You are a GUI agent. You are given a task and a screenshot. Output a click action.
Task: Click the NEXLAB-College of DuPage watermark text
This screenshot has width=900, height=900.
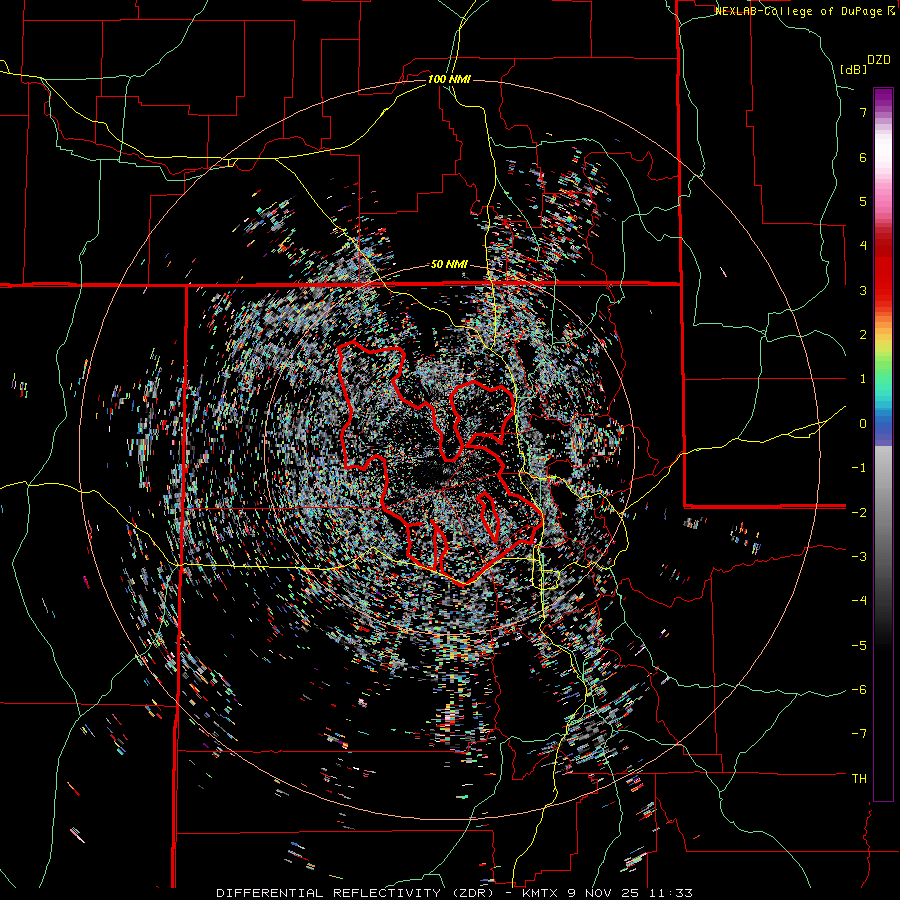(x=801, y=11)
